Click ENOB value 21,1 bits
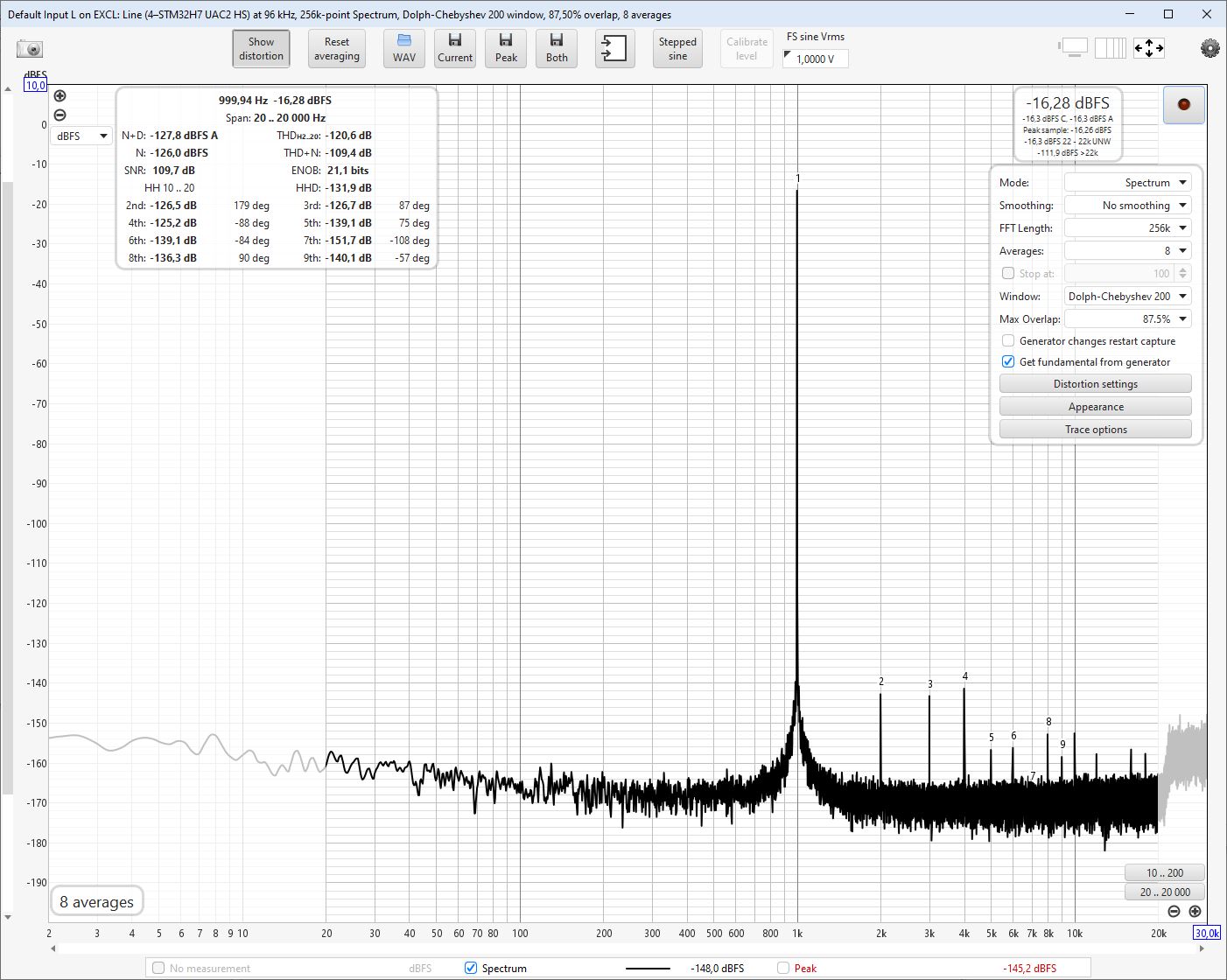This screenshot has height=980, width=1227. (347, 171)
